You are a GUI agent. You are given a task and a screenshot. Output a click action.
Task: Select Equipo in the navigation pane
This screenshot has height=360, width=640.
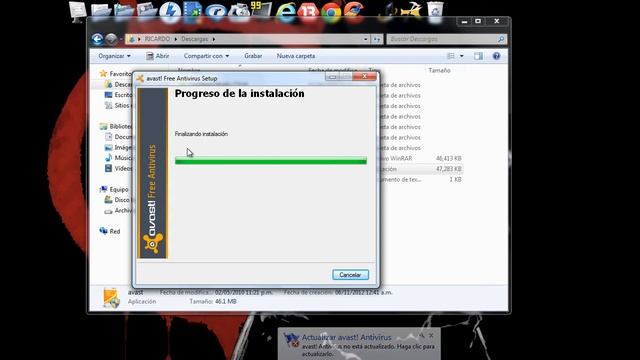click(x=114, y=189)
